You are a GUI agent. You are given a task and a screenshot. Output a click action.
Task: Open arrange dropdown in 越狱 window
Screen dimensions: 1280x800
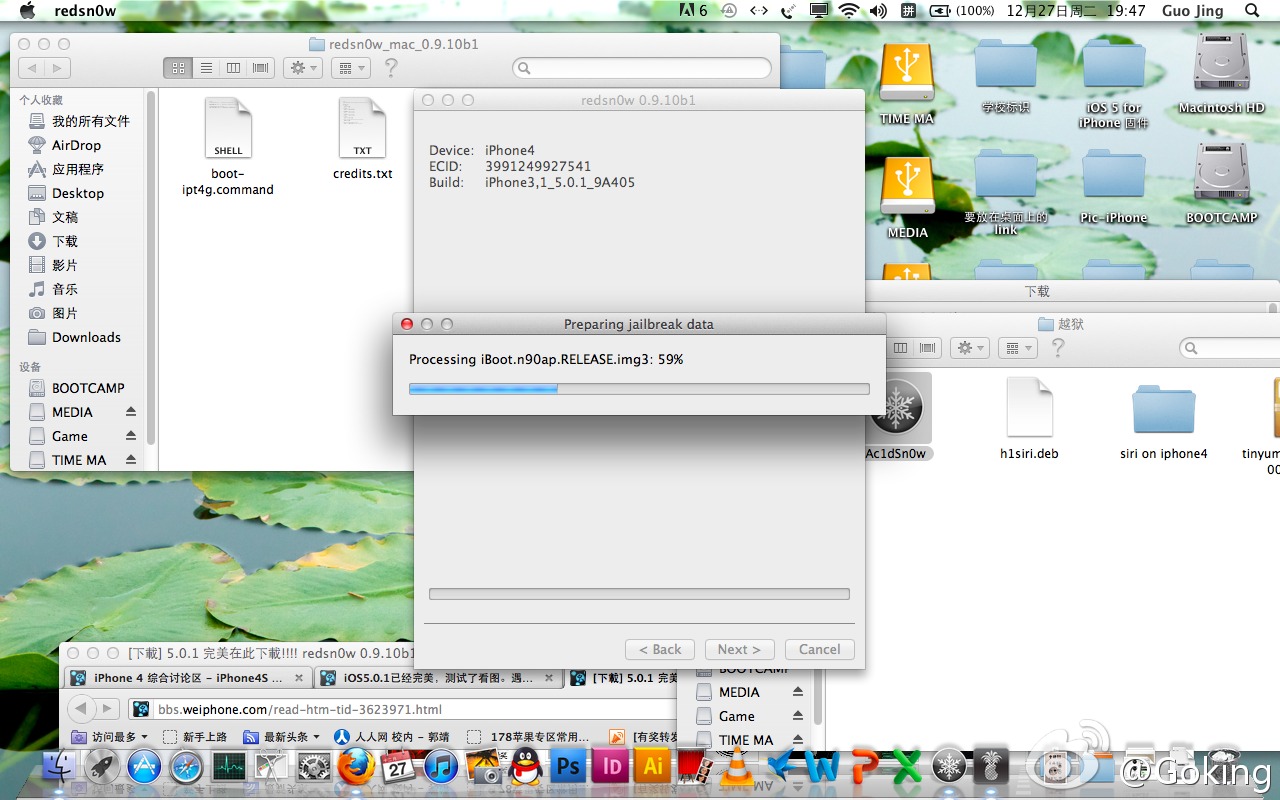pos(1016,348)
